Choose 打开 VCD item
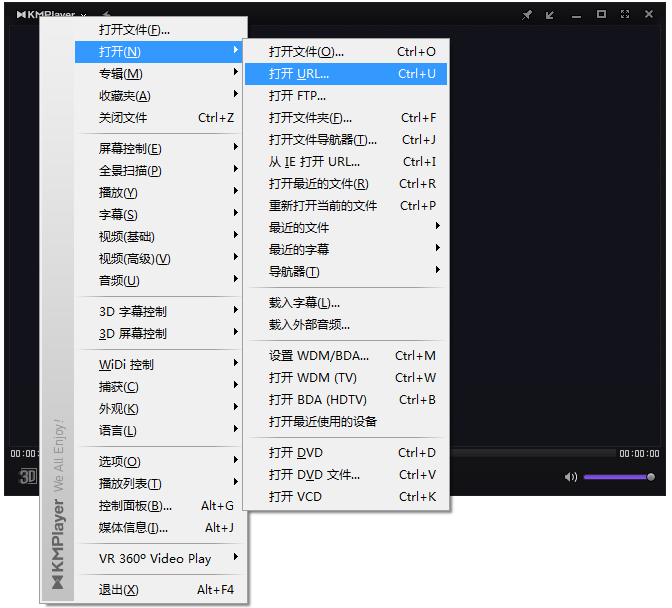 pyautogui.click(x=346, y=497)
